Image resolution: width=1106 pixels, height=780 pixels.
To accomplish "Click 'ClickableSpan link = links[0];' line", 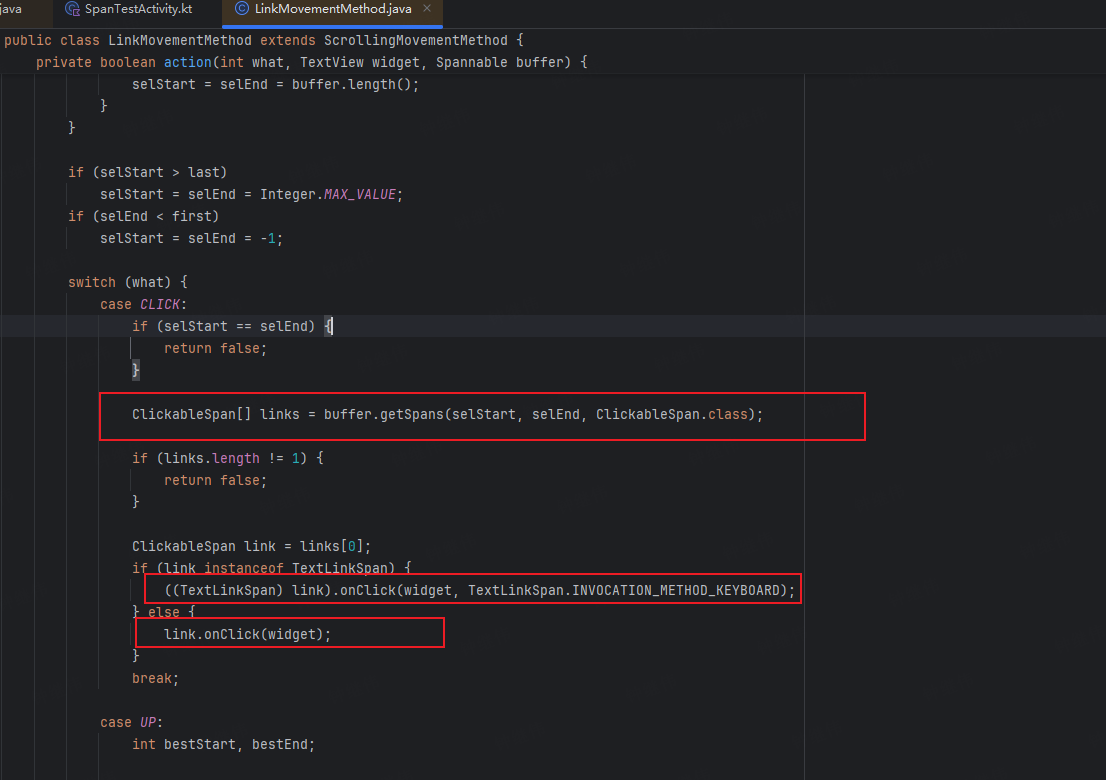I will click(251, 546).
